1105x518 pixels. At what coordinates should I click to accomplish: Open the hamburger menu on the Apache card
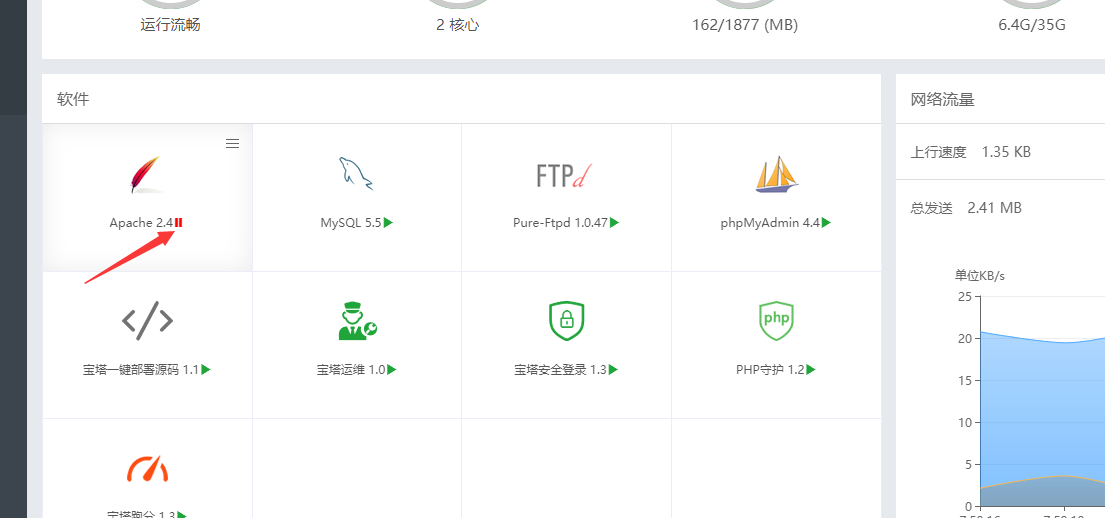point(233,144)
